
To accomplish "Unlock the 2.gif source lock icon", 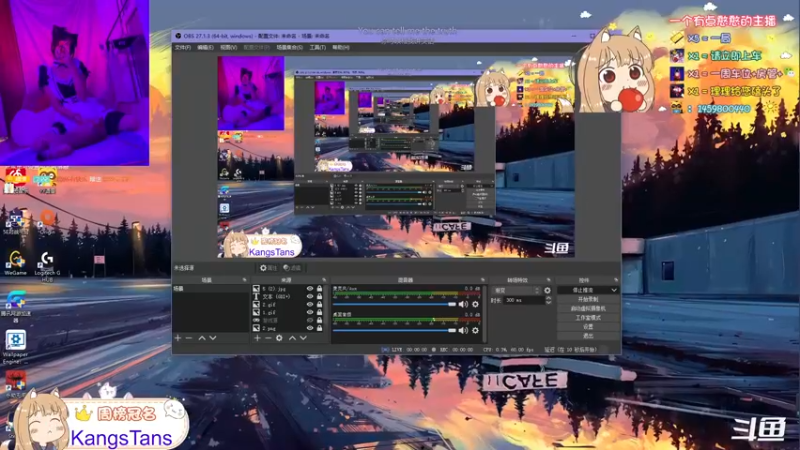I will coord(319,305).
